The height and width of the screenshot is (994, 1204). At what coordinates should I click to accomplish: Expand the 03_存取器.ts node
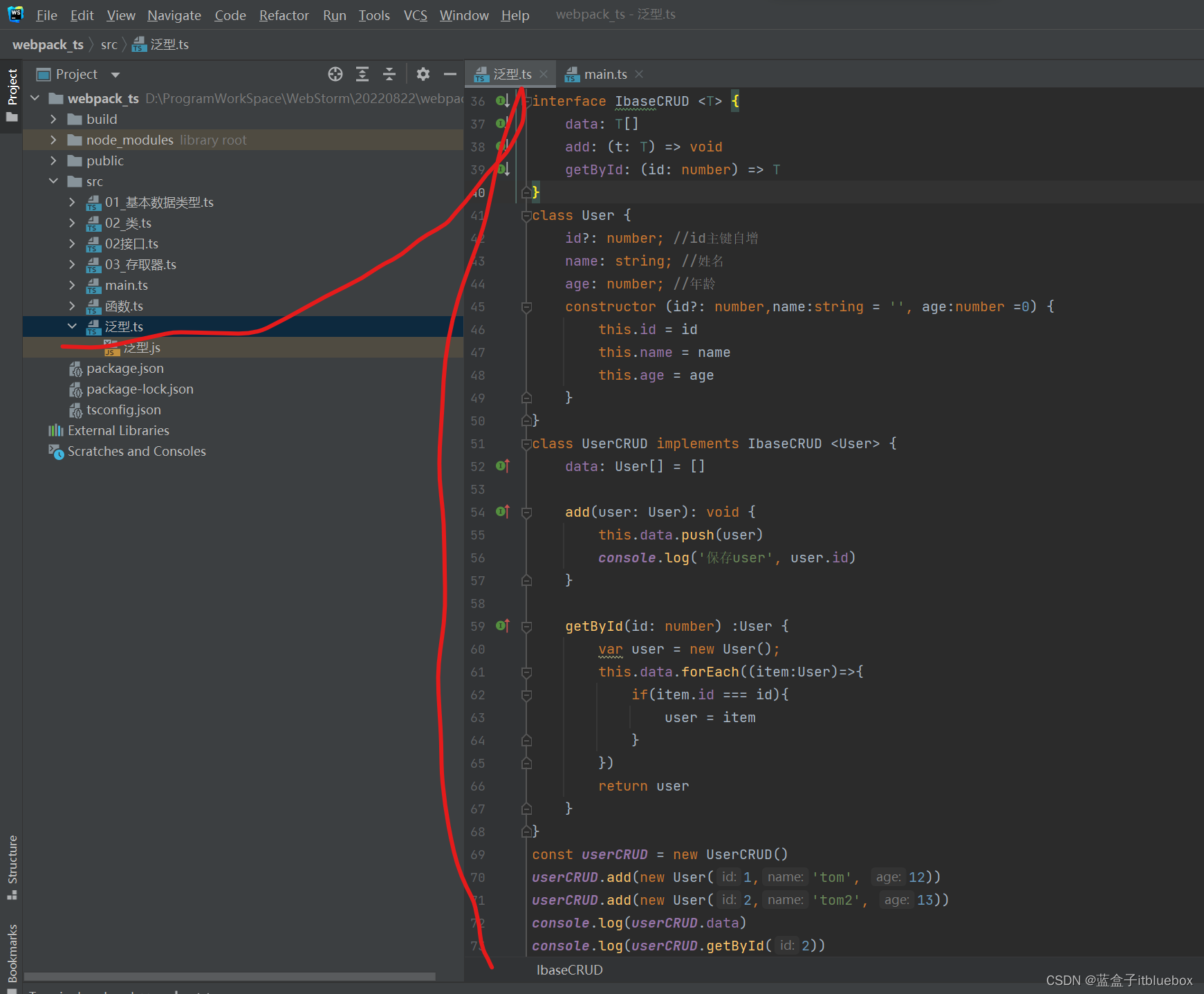[72, 264]
